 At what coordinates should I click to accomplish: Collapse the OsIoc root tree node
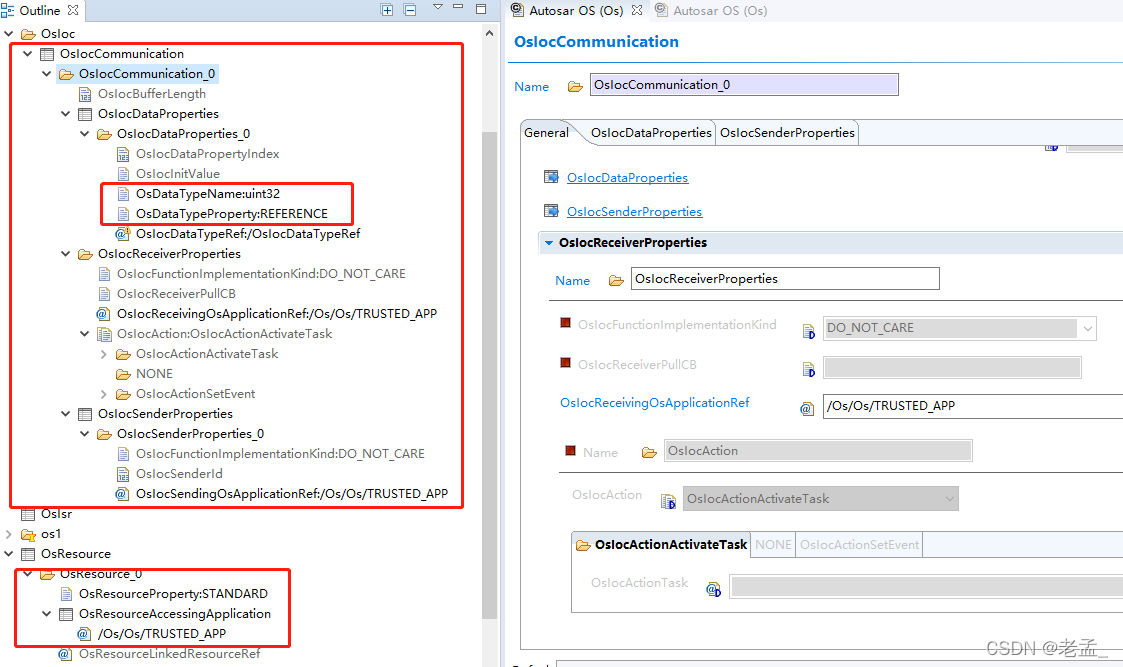pyautogui.click(x=9, y=34)
